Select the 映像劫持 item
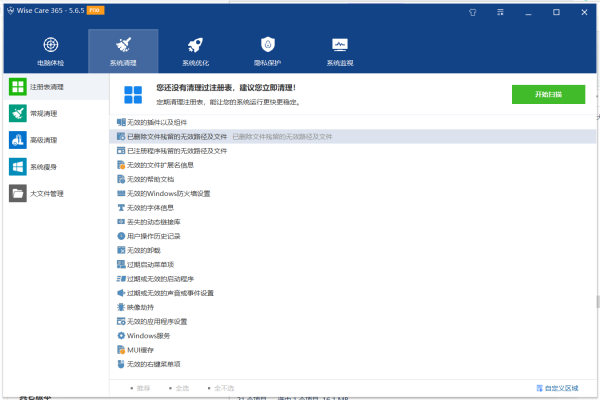Image resolution: width=600 pixels, height=400 pixels. (x=135, y=307)
